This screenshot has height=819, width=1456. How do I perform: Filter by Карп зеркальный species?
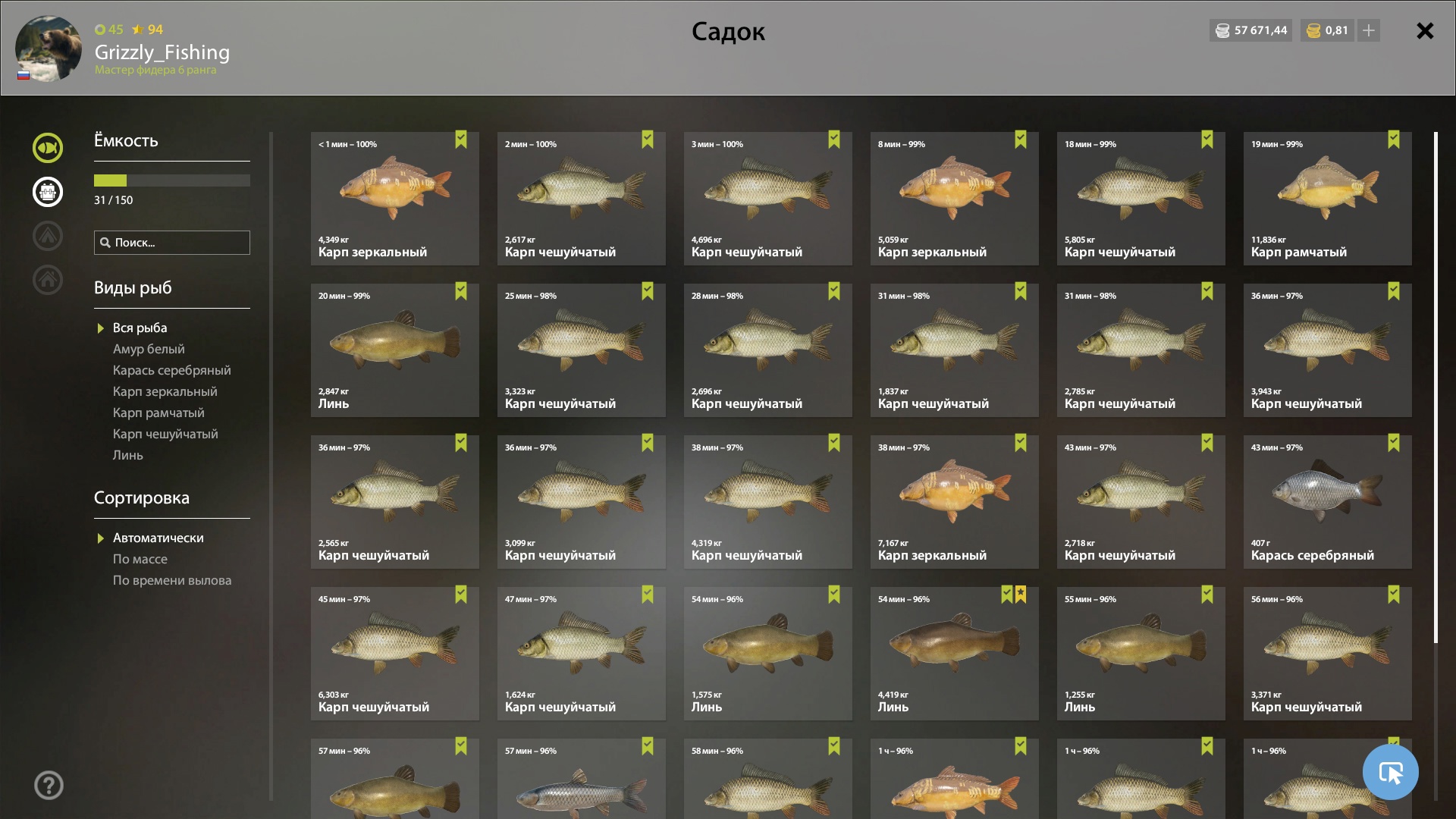point(165,391)
